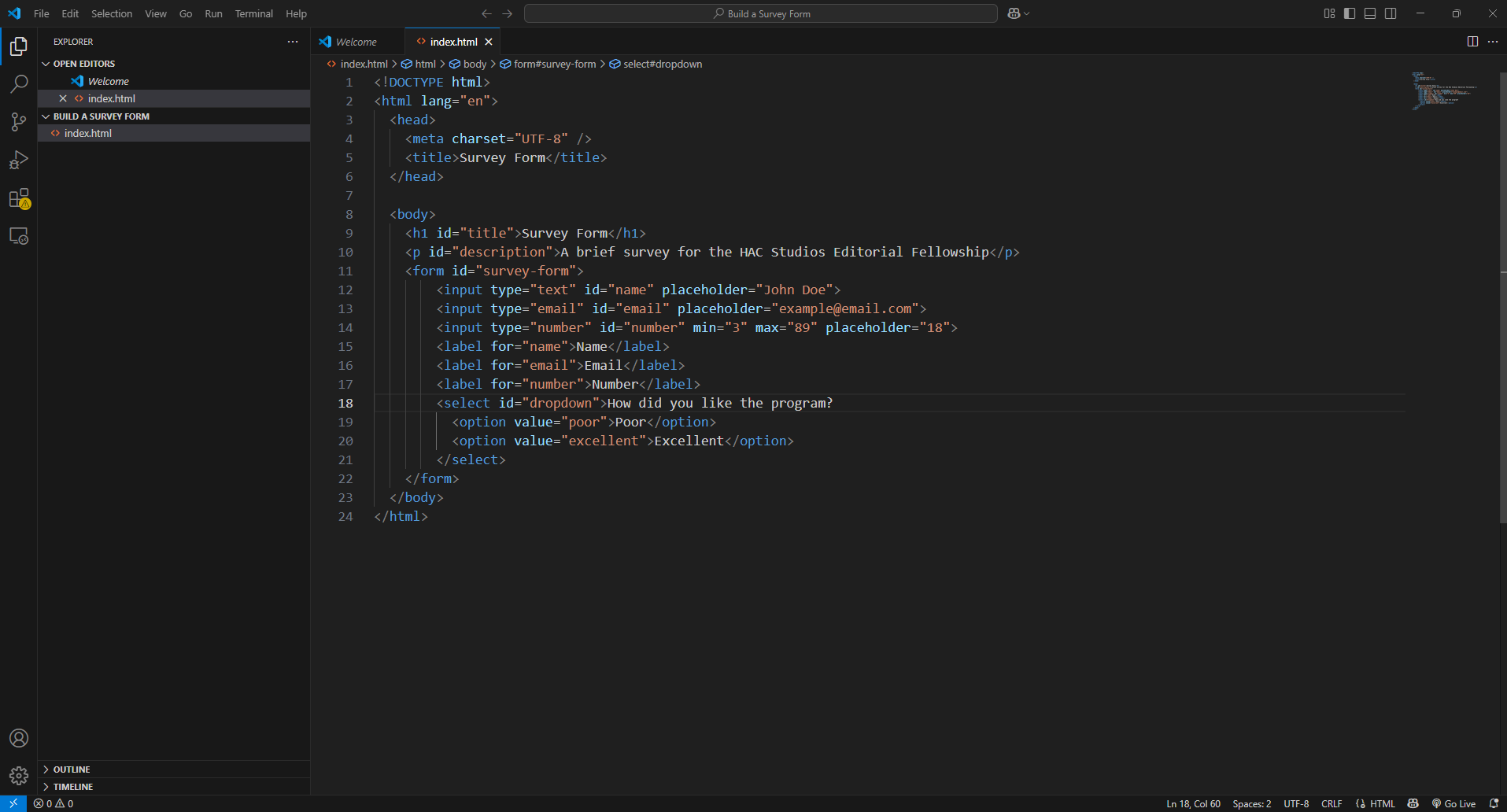
Task: Open the Terminal menu
Action: pyautogui.click(x=253, y=13)
